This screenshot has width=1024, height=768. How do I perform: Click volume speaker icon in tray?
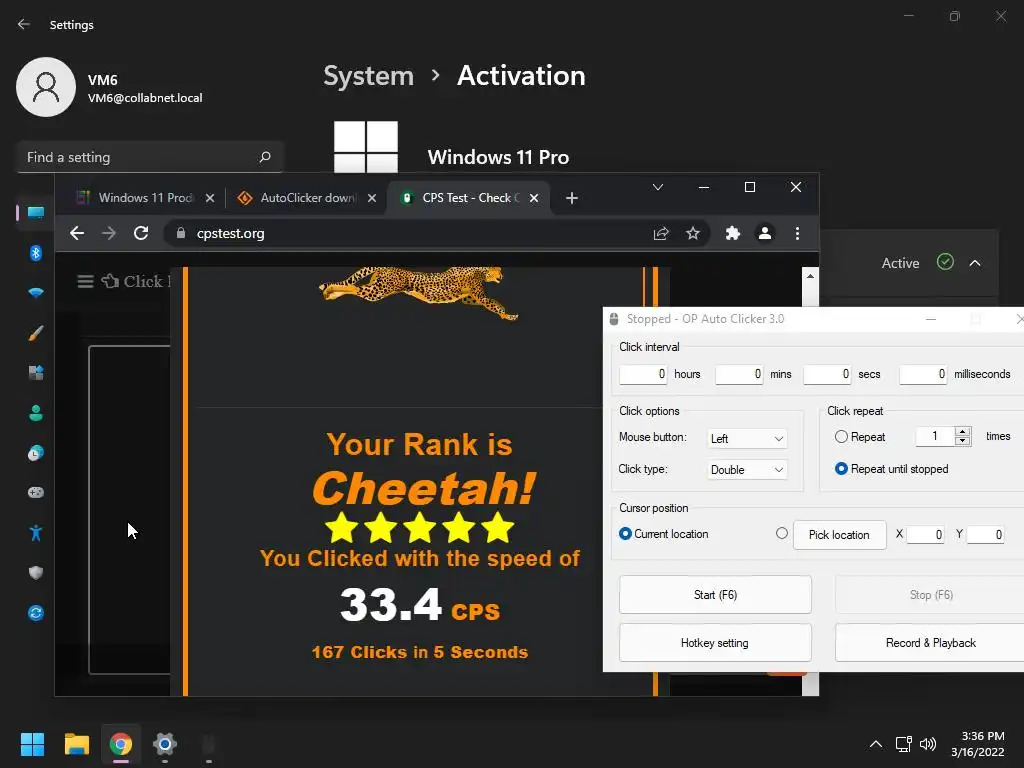(x=928, y=744)
